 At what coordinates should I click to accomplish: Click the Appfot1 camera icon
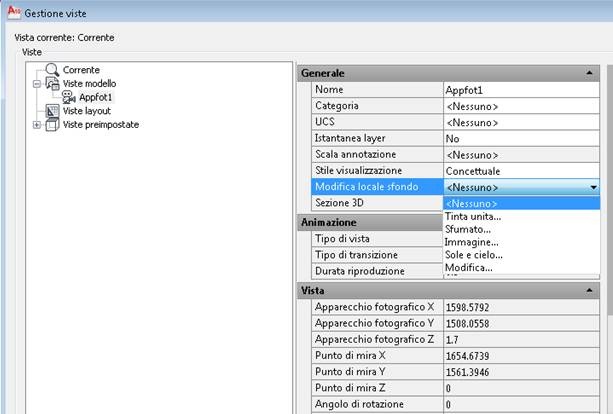click(x=69, y=97)
